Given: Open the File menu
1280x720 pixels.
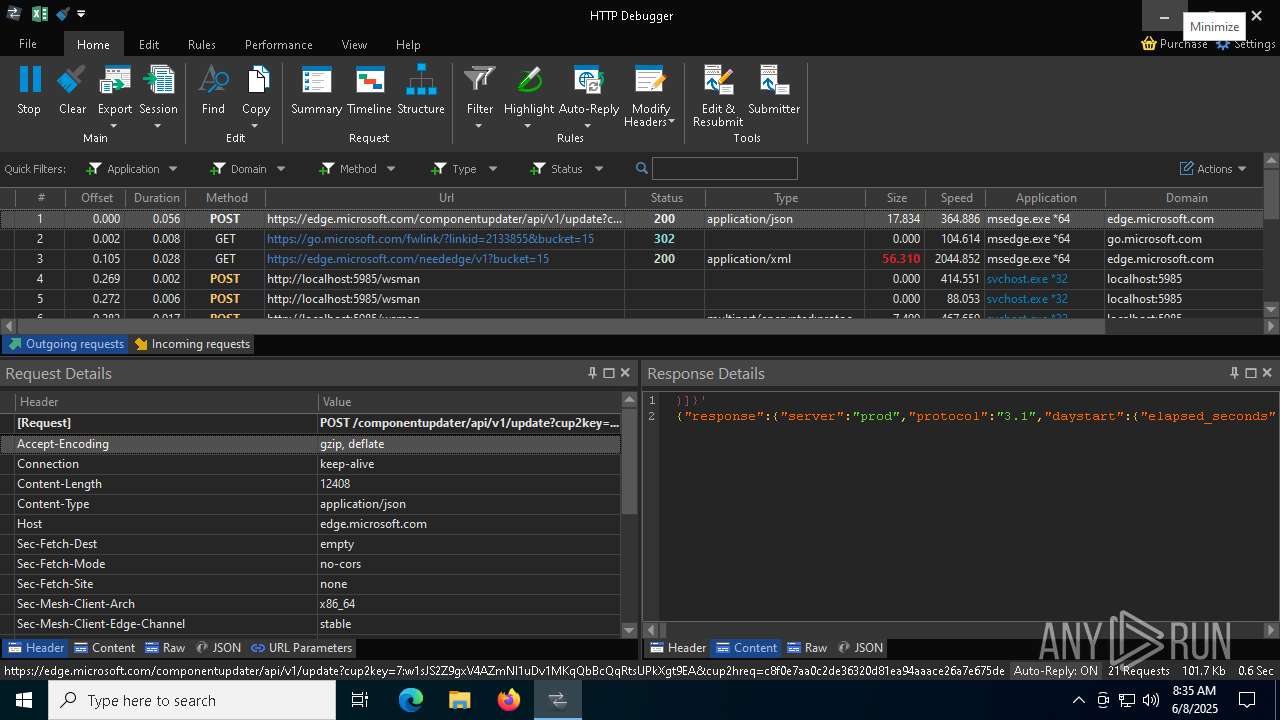Looking at the screenshot, I should pyautogui.click(x=28, y=44).
